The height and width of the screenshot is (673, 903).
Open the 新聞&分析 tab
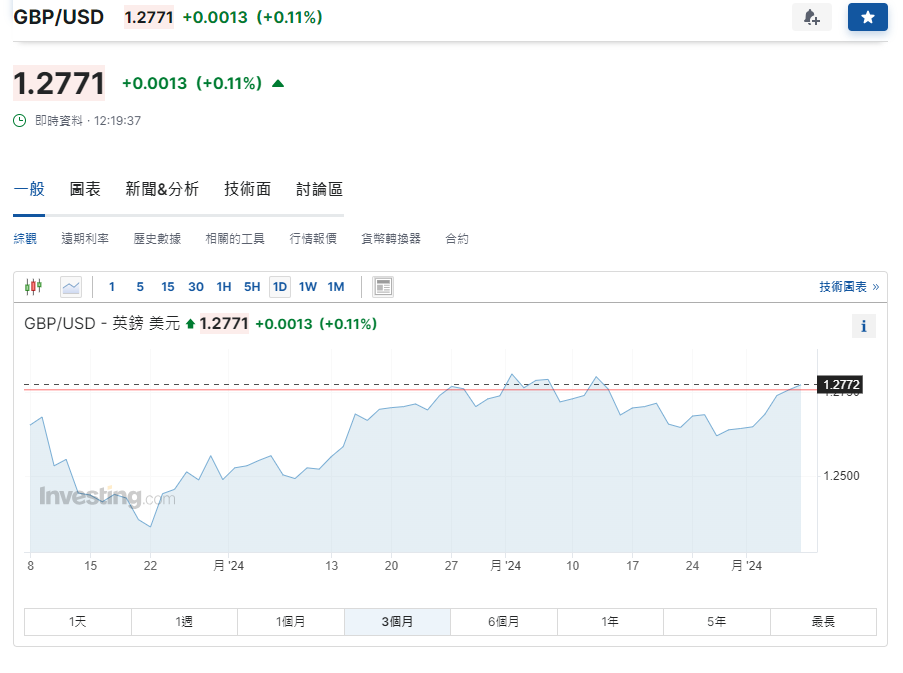(162, 189)
